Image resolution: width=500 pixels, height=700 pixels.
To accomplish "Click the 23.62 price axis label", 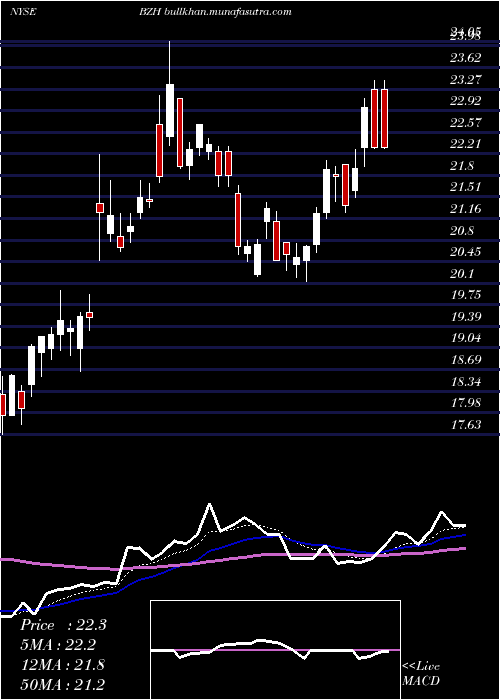I will point(466,58).
